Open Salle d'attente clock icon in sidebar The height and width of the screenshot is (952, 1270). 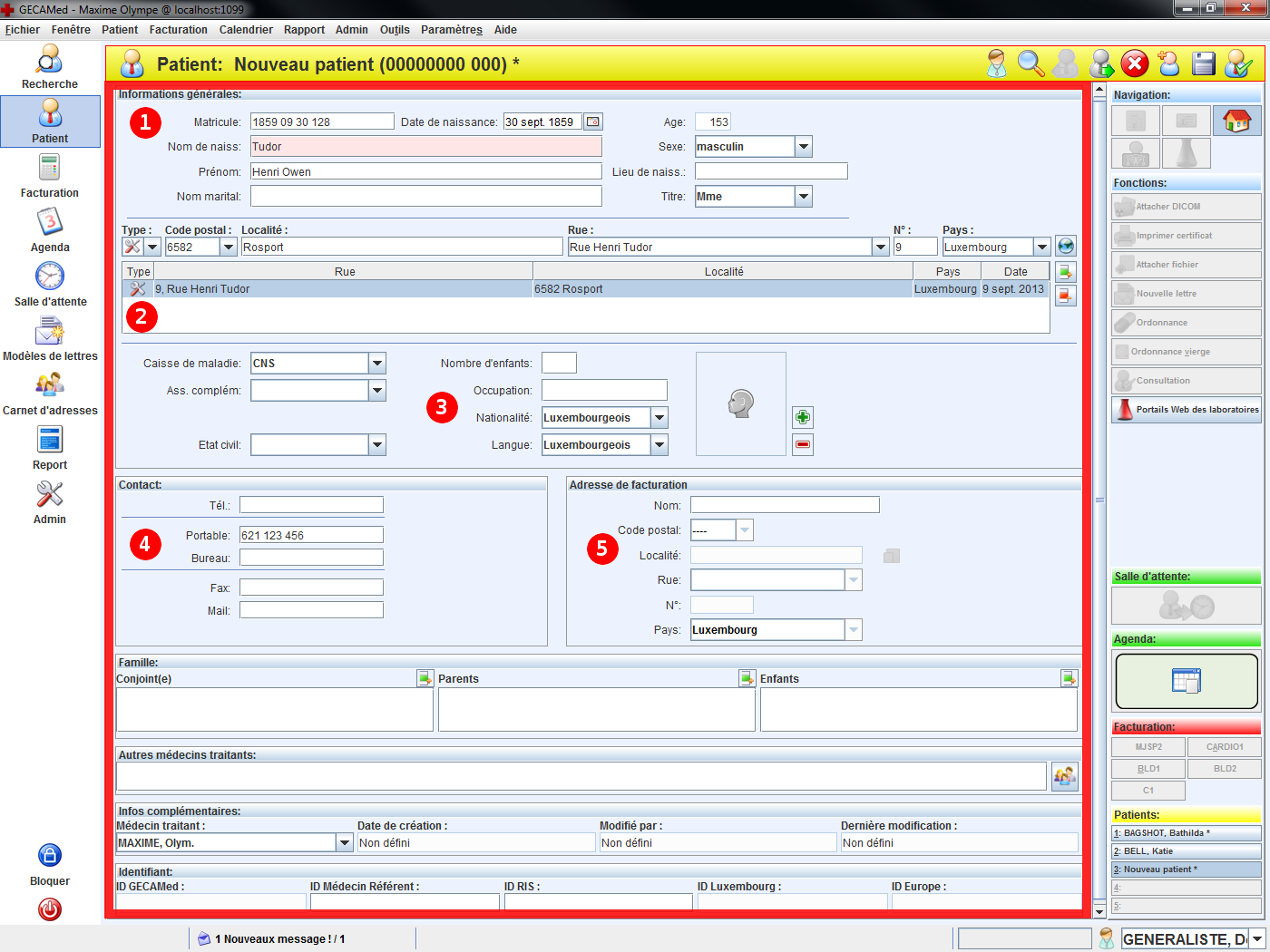[x=50, y=284]
